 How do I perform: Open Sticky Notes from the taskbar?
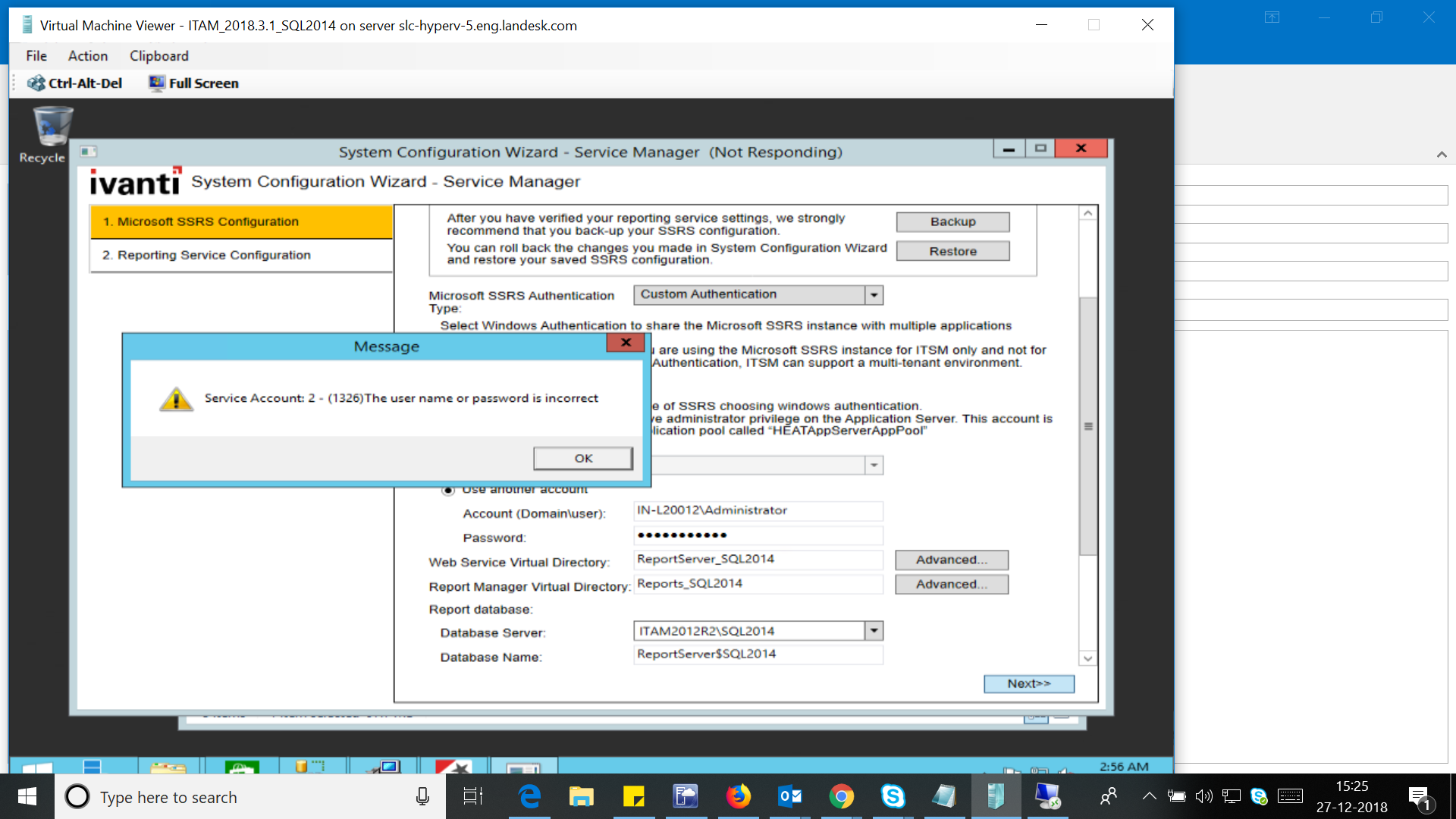click(633, 796)
